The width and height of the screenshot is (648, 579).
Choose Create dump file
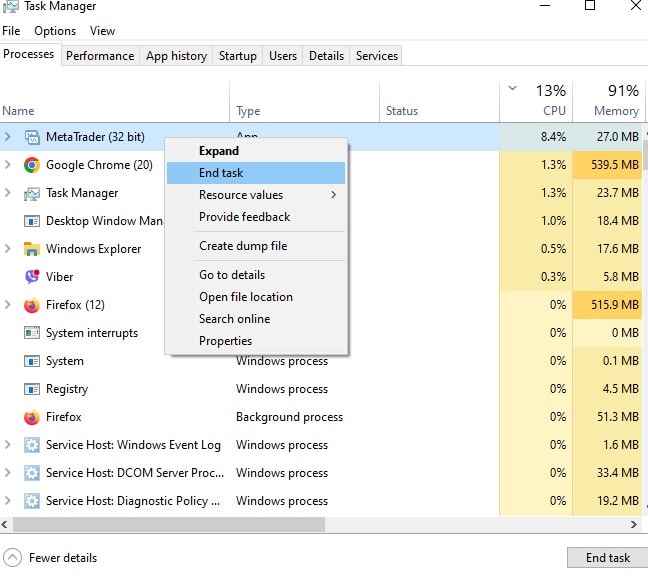pyautogui.click(x=256, y=246)
